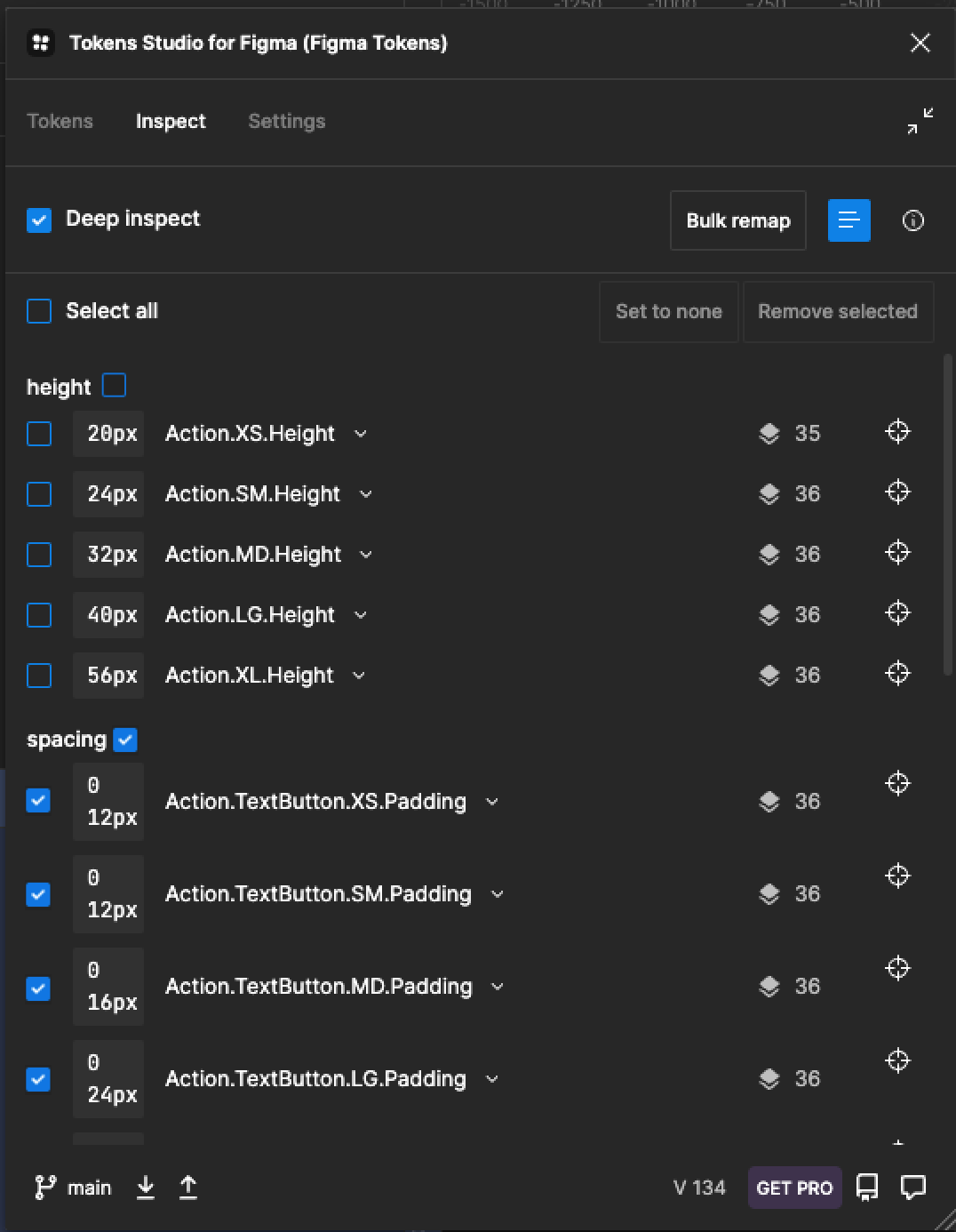This screenshot has width=956, height=1232.
Task: Open the Settings tab
Action: (286, 122)
